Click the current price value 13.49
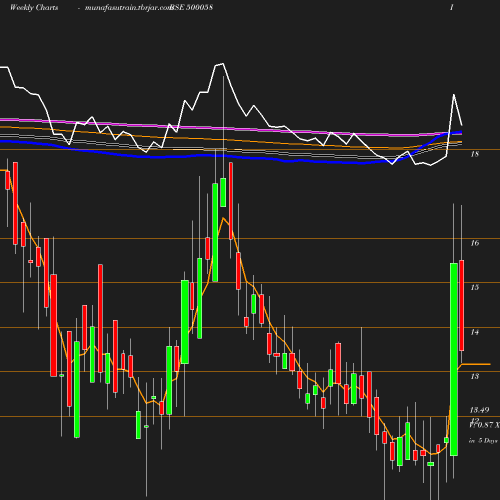 [x=479, y=410]
